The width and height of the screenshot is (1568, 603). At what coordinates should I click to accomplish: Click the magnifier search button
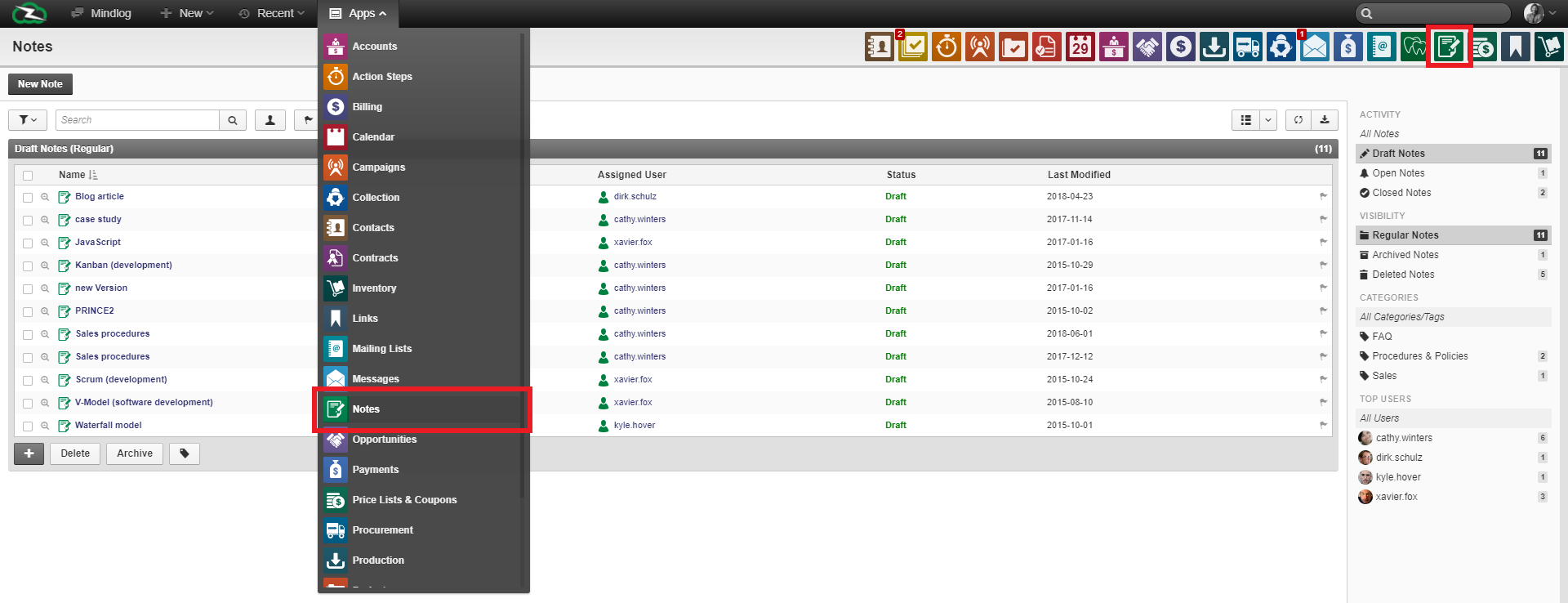[x=233, y=120]
